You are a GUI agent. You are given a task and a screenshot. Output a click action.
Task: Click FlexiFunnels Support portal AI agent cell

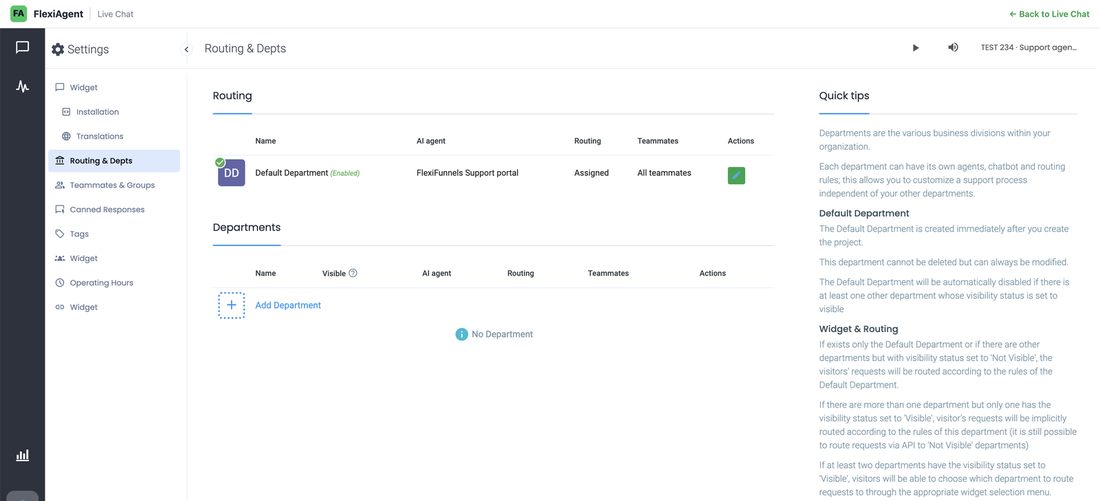tap(467, 173)
